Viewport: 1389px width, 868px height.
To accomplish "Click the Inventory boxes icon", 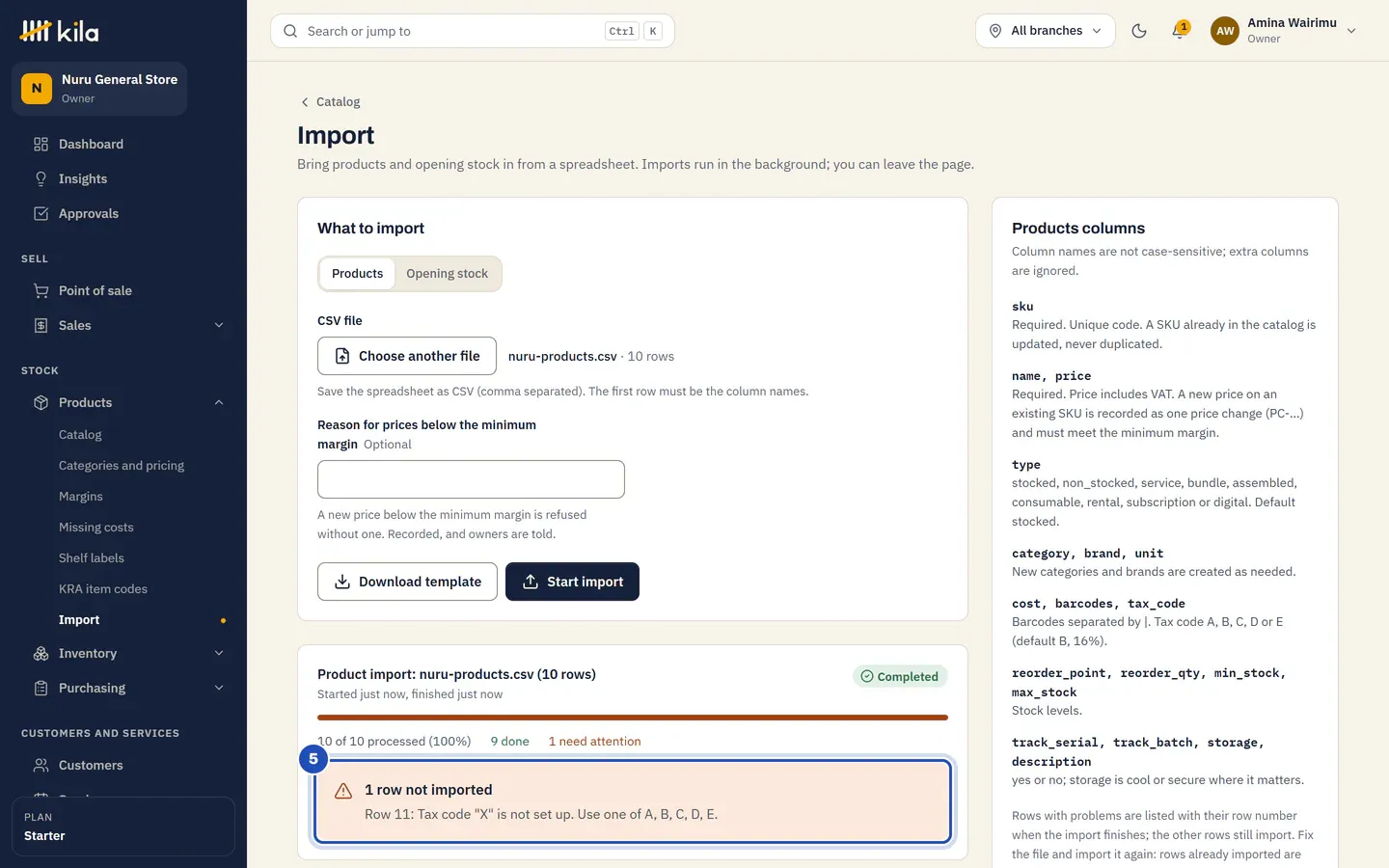I will [41, 653].
